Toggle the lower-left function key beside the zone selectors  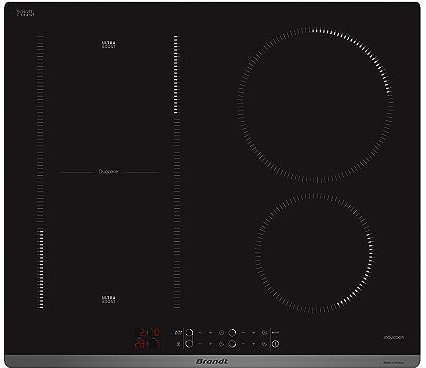tap(178, 344)
